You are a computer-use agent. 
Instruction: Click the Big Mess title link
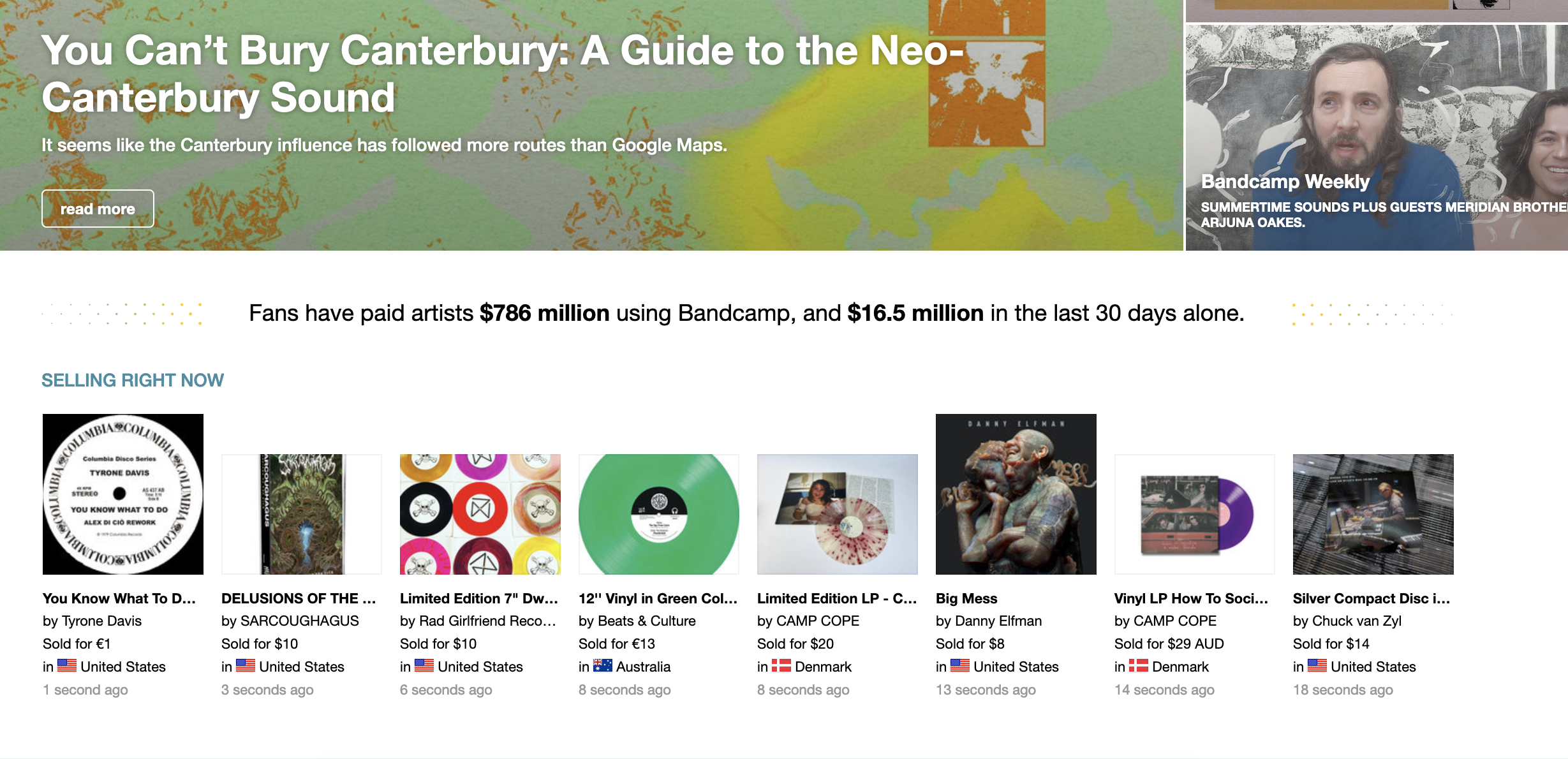(966, 598)
